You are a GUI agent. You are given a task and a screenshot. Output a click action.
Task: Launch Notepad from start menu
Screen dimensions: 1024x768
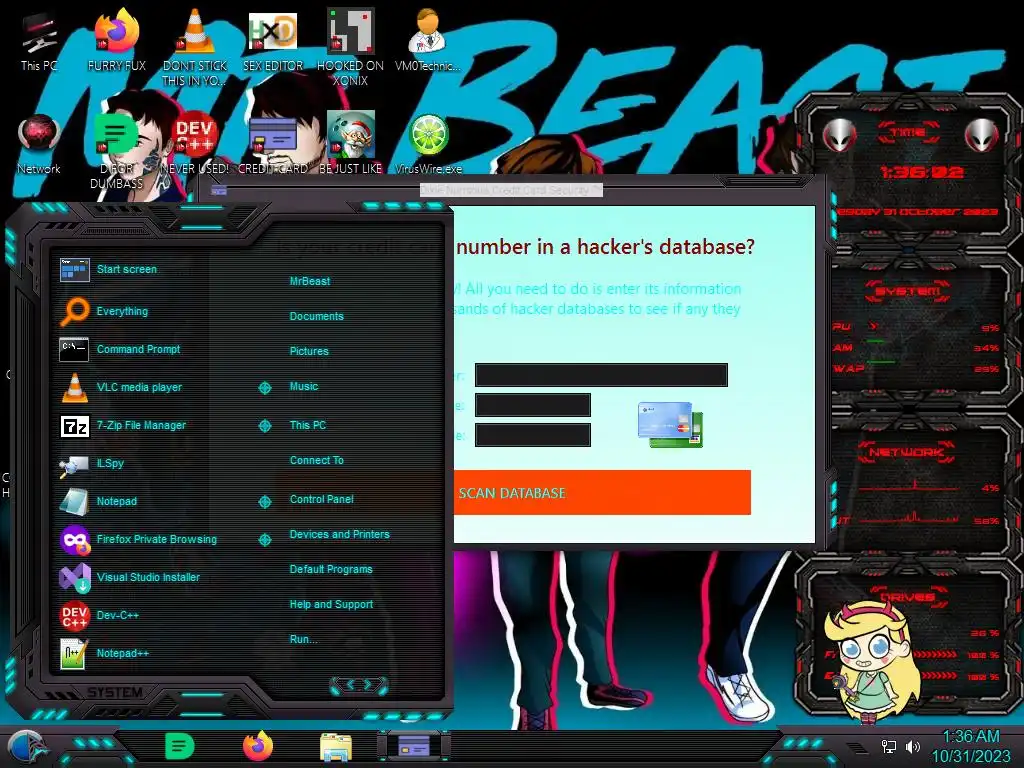tap(117, 501)
